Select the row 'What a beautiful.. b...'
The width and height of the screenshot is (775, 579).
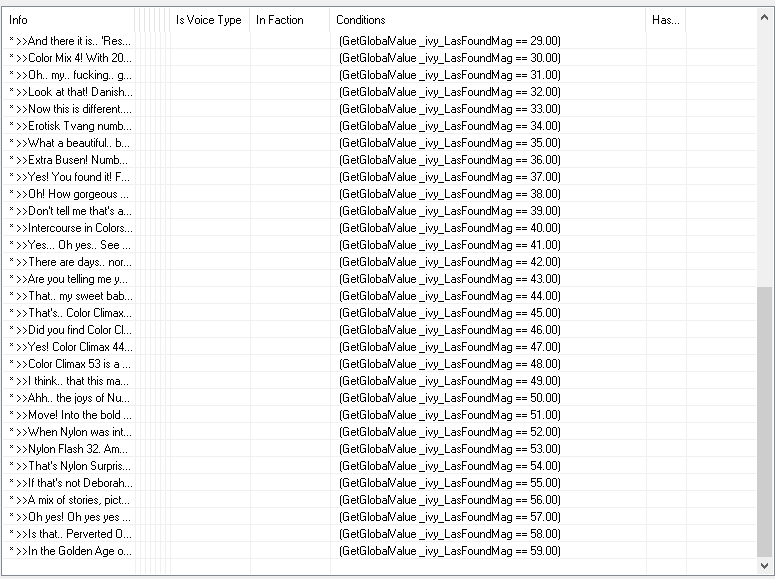379,143
